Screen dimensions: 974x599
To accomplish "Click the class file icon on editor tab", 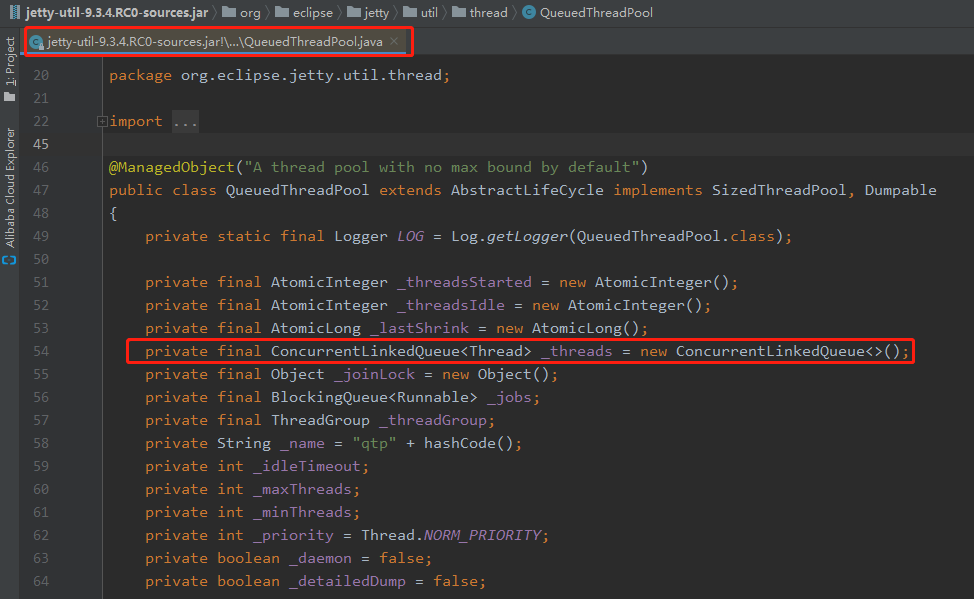I will coord(37,42).
